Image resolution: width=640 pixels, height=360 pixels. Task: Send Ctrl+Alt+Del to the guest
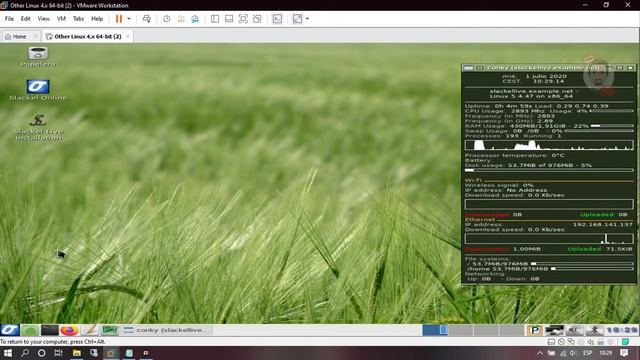[147, 19]
